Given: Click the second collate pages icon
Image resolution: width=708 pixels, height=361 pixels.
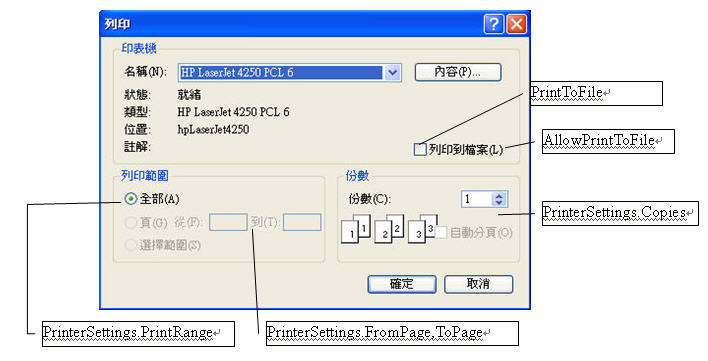Looking at the screenshot, I should pyautogui.click(x=389, y=229).
